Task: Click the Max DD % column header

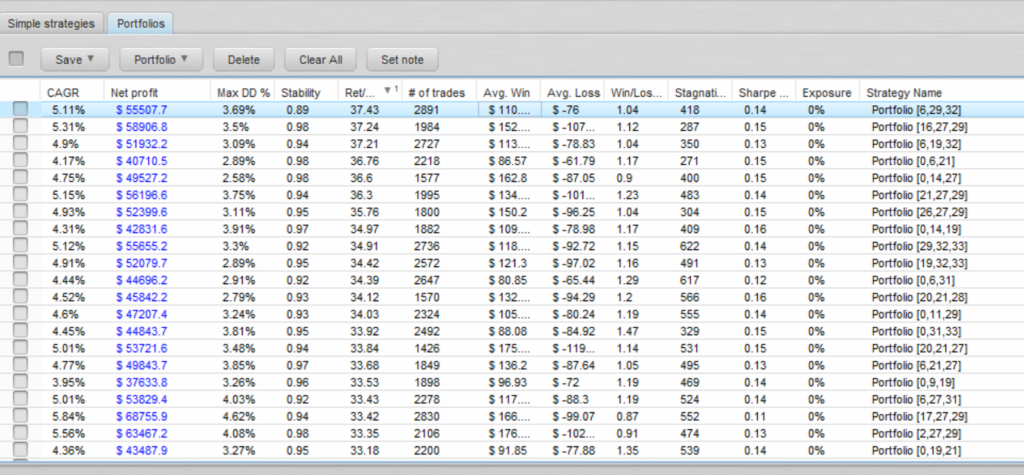Action: point(243,92)
